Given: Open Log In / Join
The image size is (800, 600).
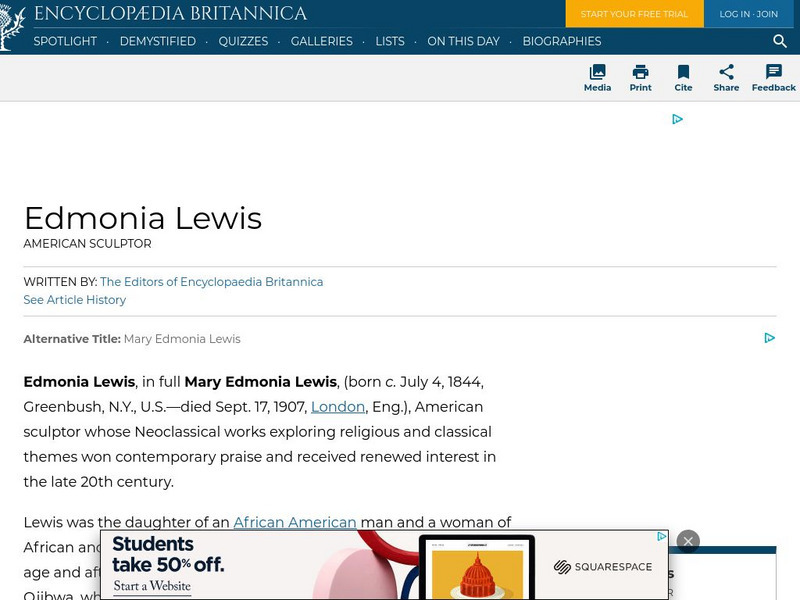Looking at the screenshot, I should 748,14.
